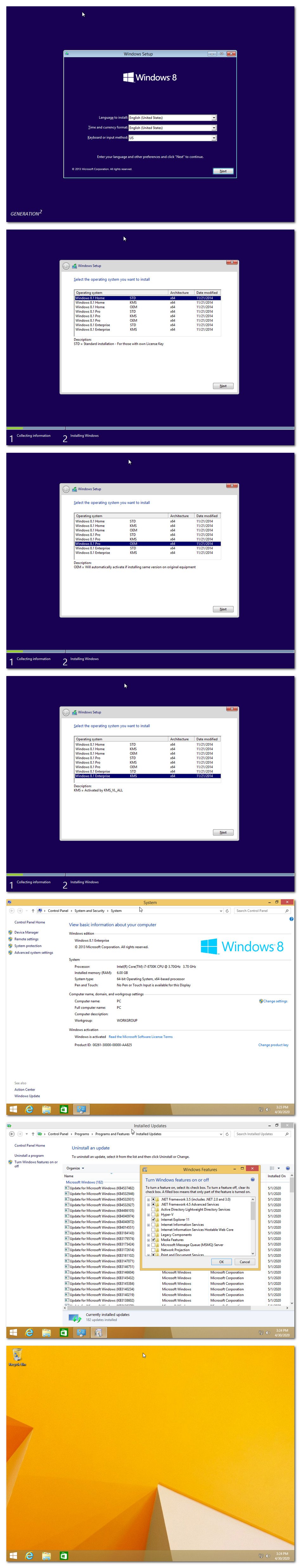Expand the .NET Framework 3.5 node
The width and height of the screenshot is (301, 1568).
click(148, 1199)
